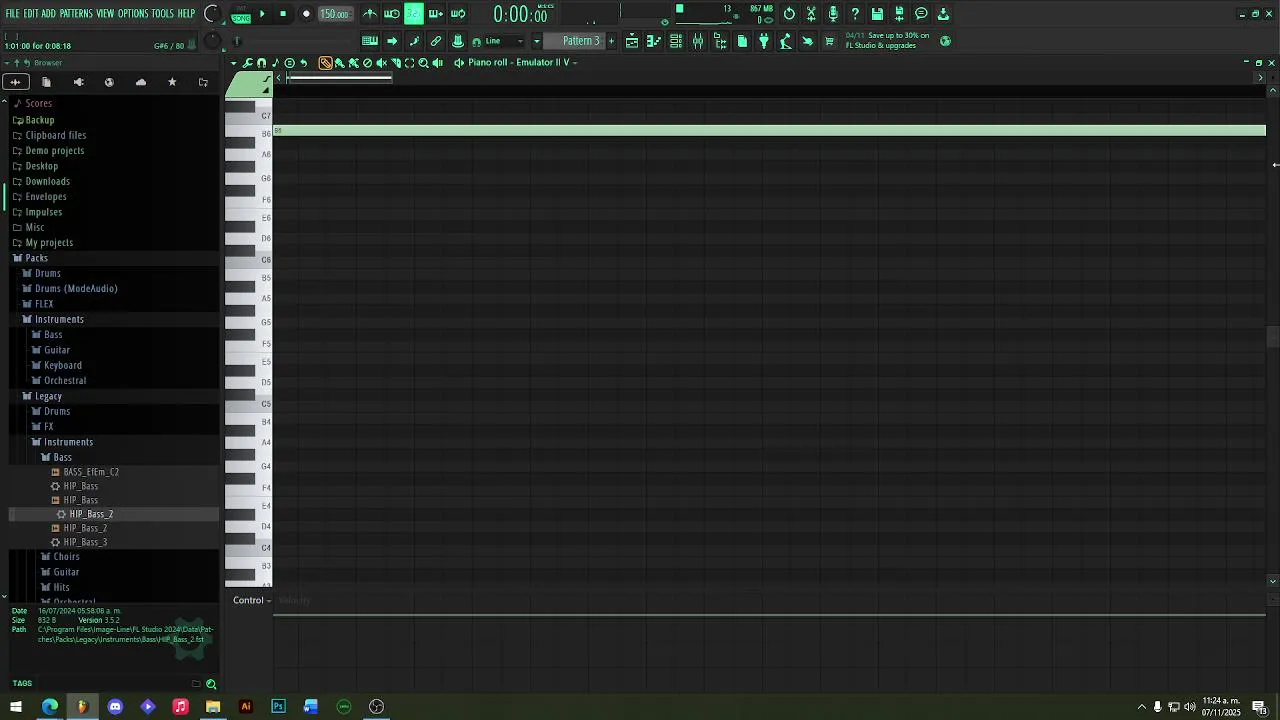Open the Mixer view icon
Viewport: 1280px width, 720px height.
coord(698,41)
